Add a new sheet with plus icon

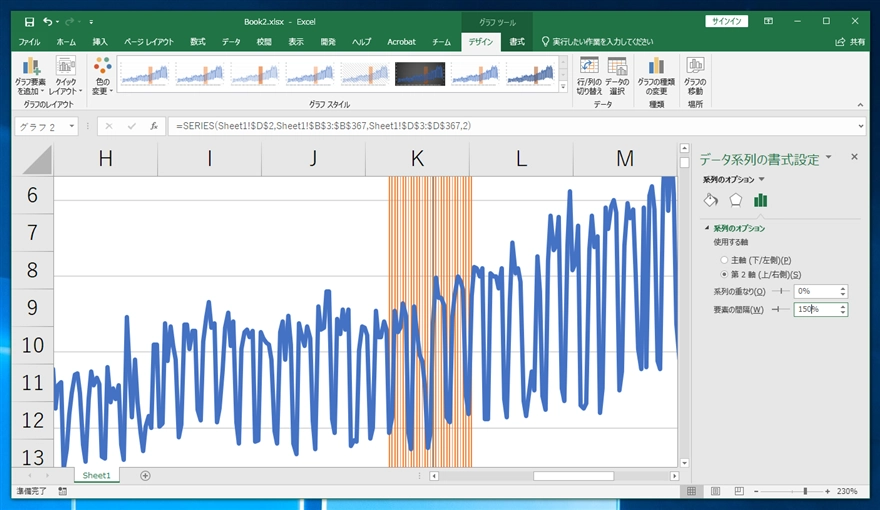pyautogui.click(x=145, y=476)
